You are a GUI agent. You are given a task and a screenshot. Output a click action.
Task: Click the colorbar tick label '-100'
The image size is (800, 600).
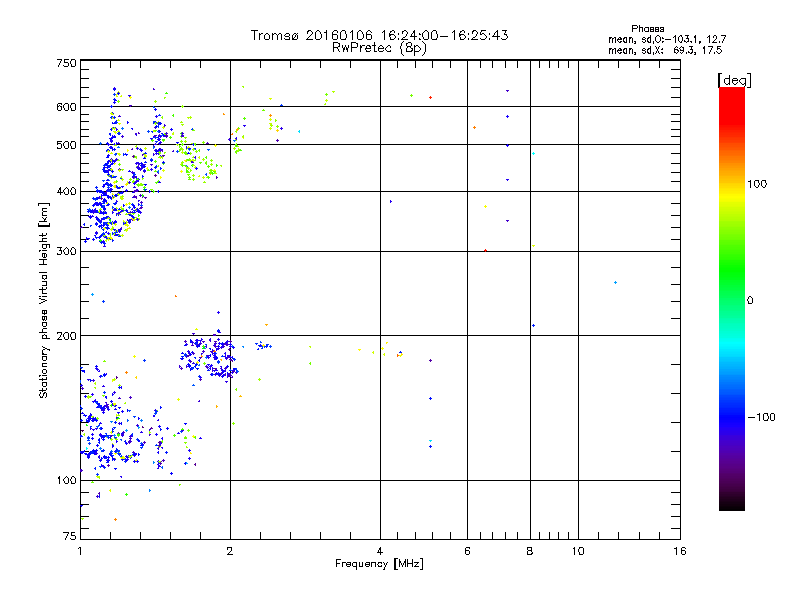(761, 417)
